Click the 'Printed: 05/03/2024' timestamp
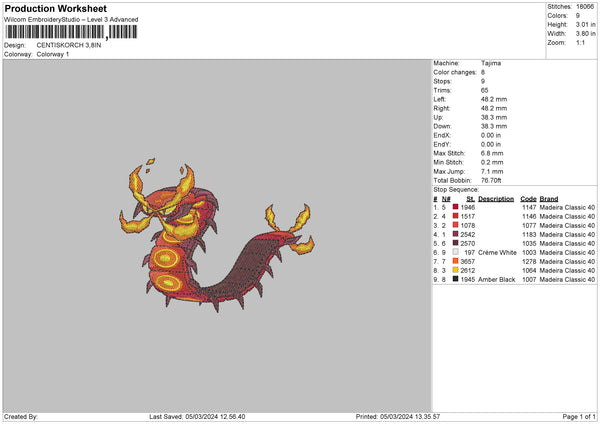Image resolution: width=600 pixels, height=424 pixels. (398, 417)
